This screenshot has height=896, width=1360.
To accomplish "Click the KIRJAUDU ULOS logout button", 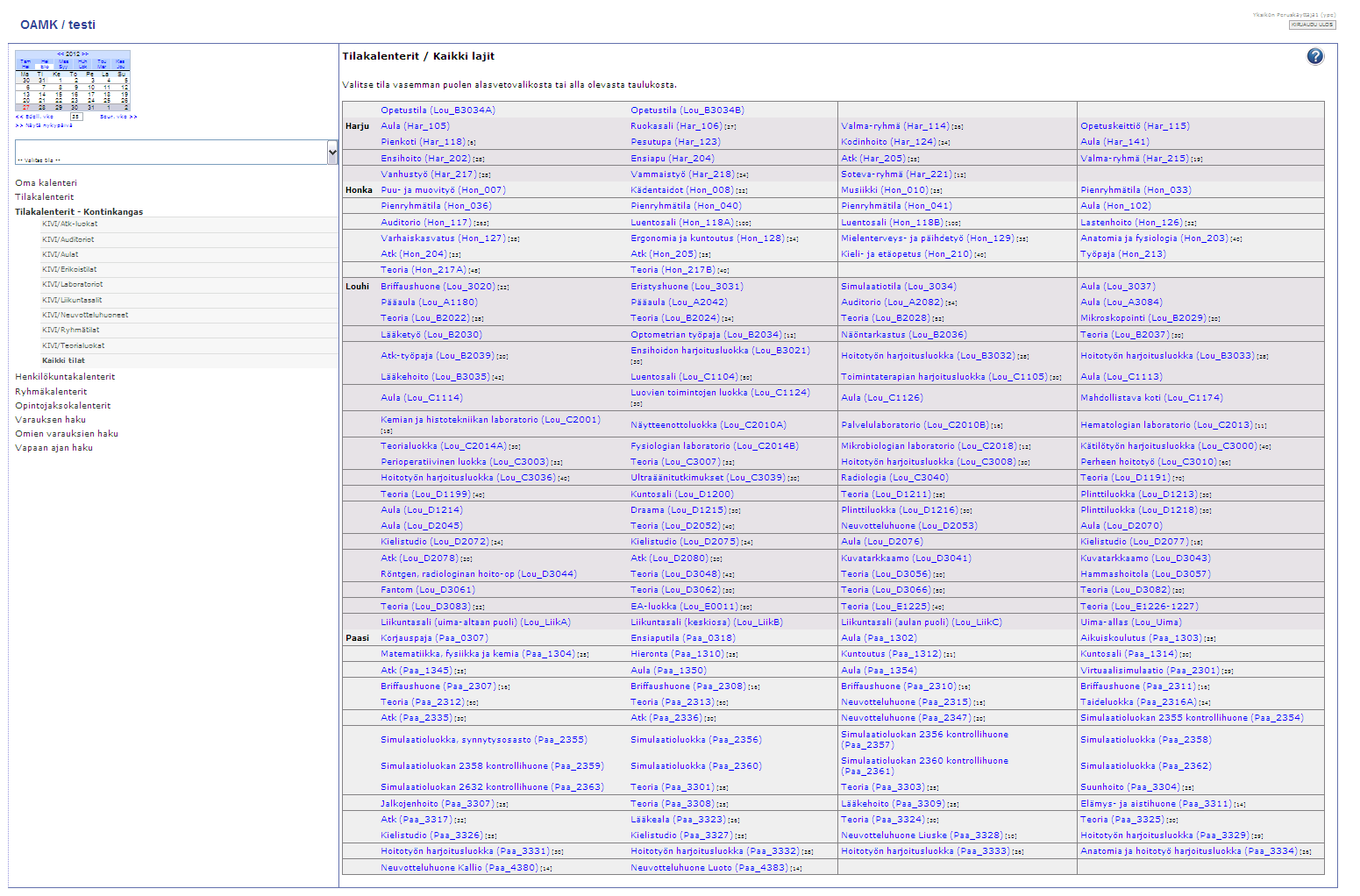I will [x=1312, y=25].
